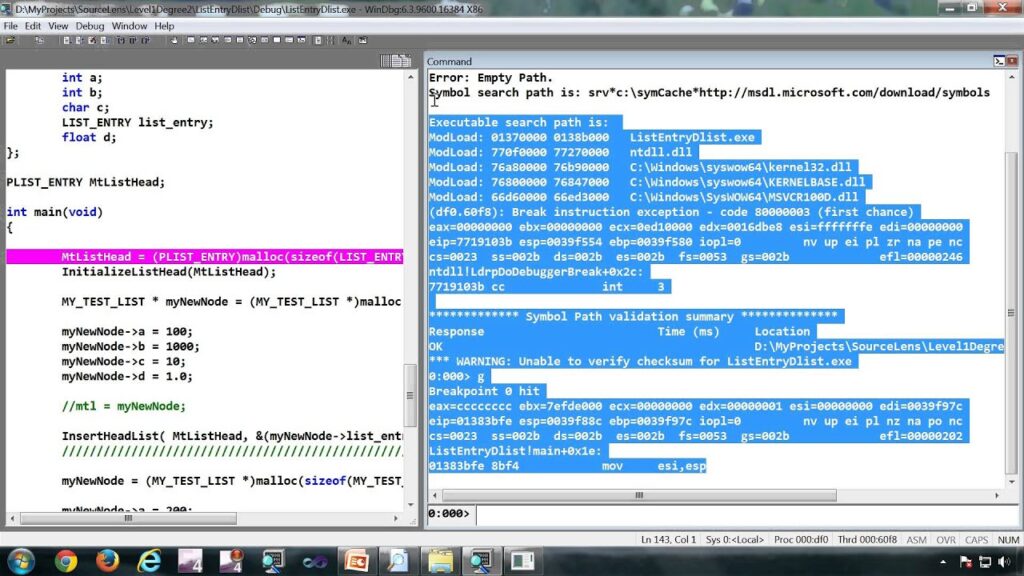Viewport: 1024px width, 576px height.
Task: Launch PowerPoint from the taskbar
Action: [x=355, y=562]
